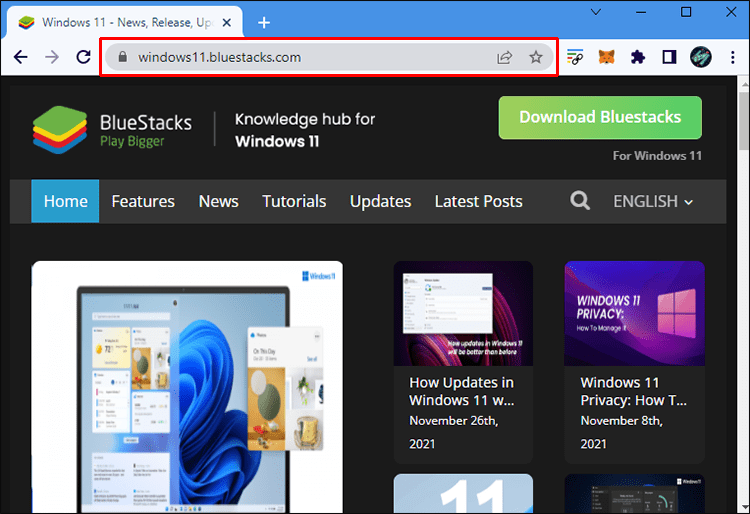Viewport: 750px width, 514px height.
Task: Bookmark this page with the star icon
Action: tap(536, 57)
